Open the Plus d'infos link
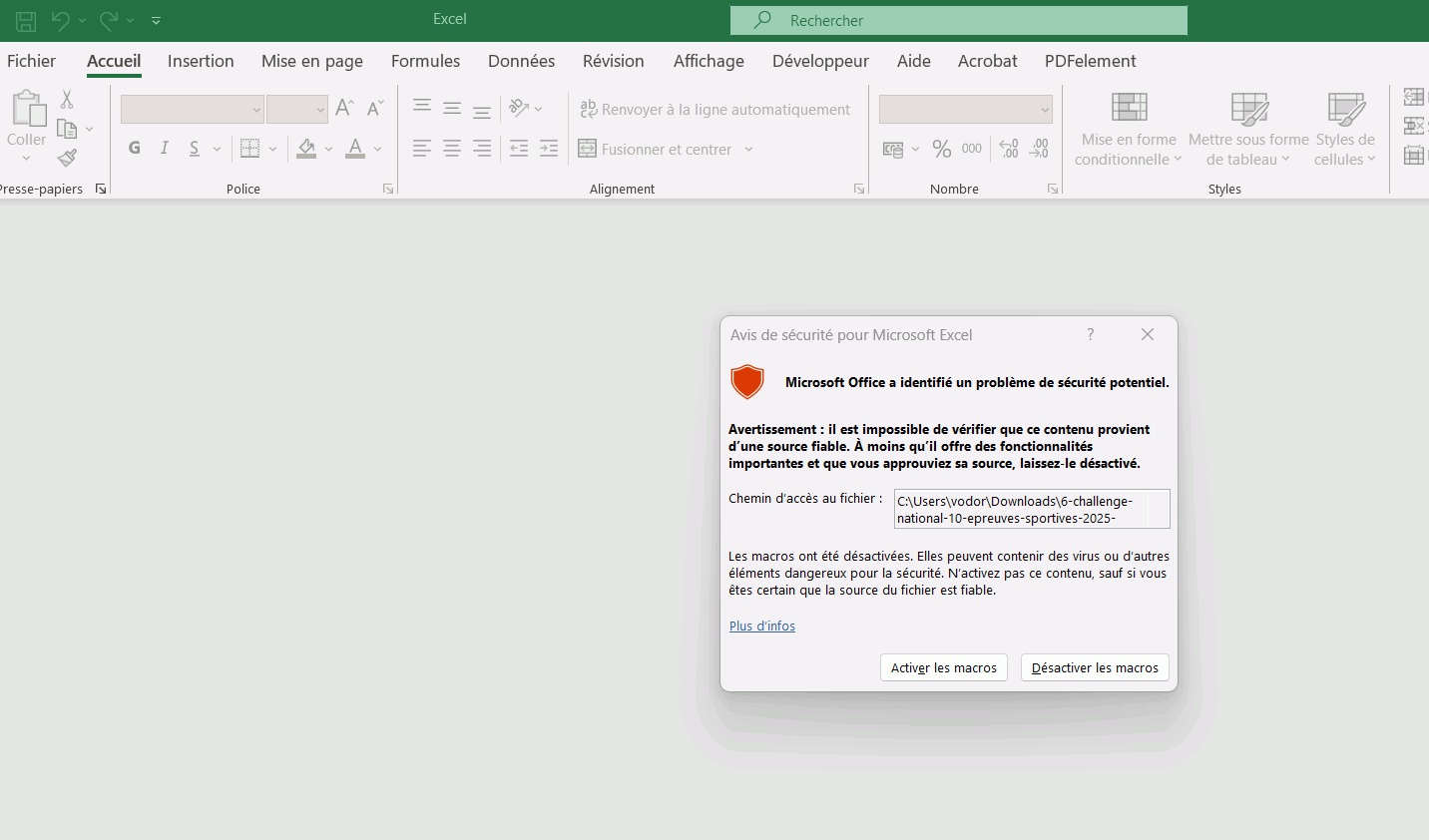1429x840 pixels. pos(761,626)
